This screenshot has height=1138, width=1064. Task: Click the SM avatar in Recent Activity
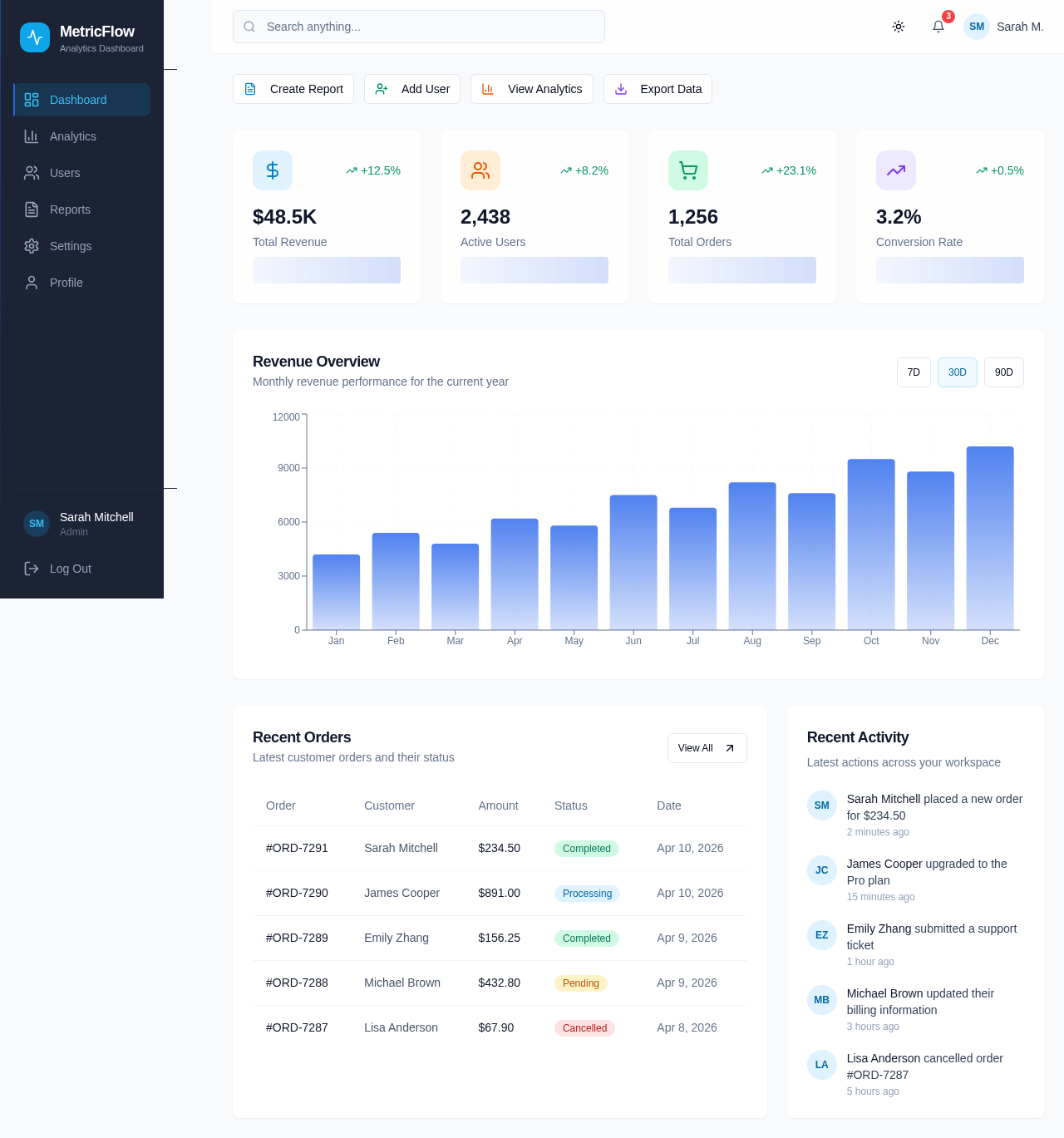tap(822, 805)
